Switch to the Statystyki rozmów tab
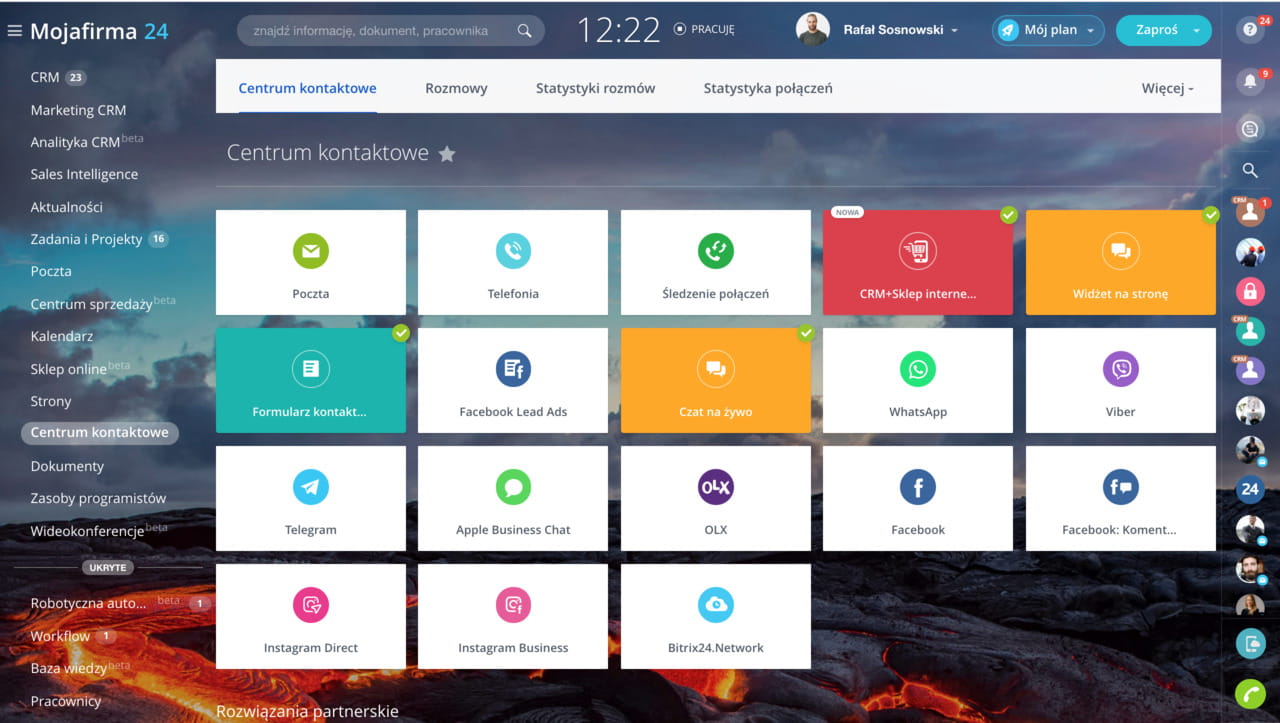Viewport: 1280px width, 723px height. click(595, 88)
